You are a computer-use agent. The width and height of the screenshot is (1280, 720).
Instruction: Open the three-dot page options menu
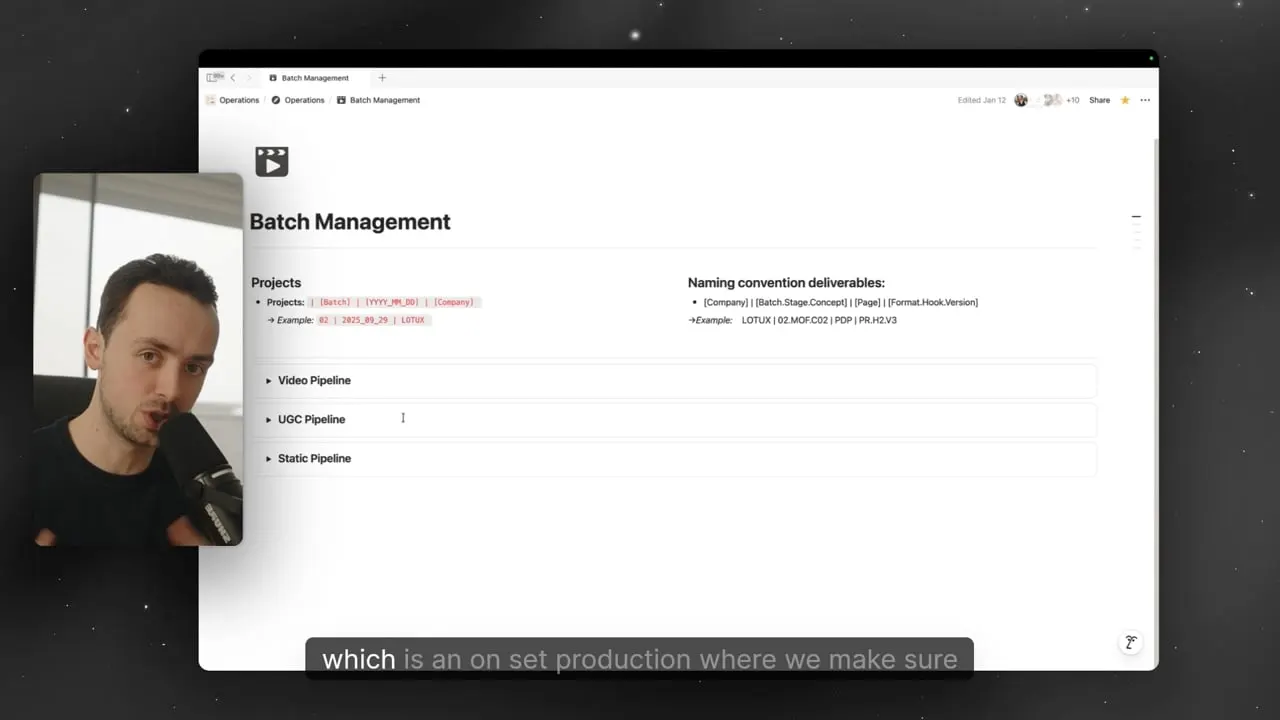(1145, 100)
